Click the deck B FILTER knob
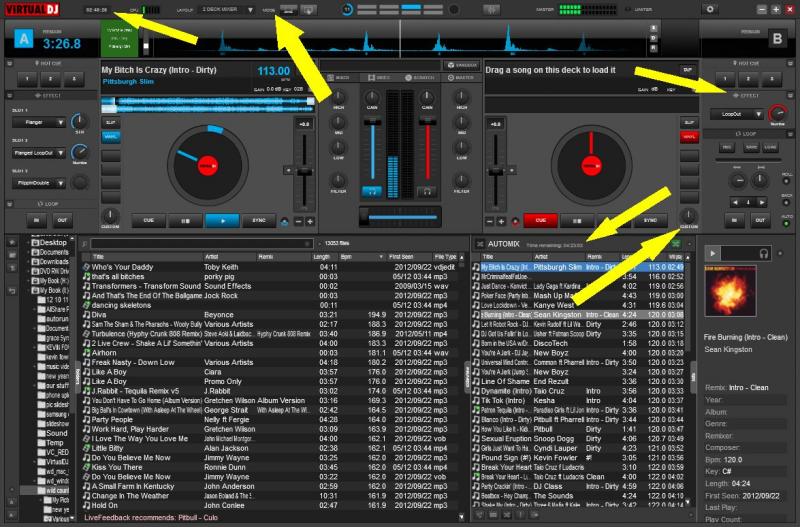Image resolution: width=800 pixels, height=527 pixels. click(x=461, y=180)
